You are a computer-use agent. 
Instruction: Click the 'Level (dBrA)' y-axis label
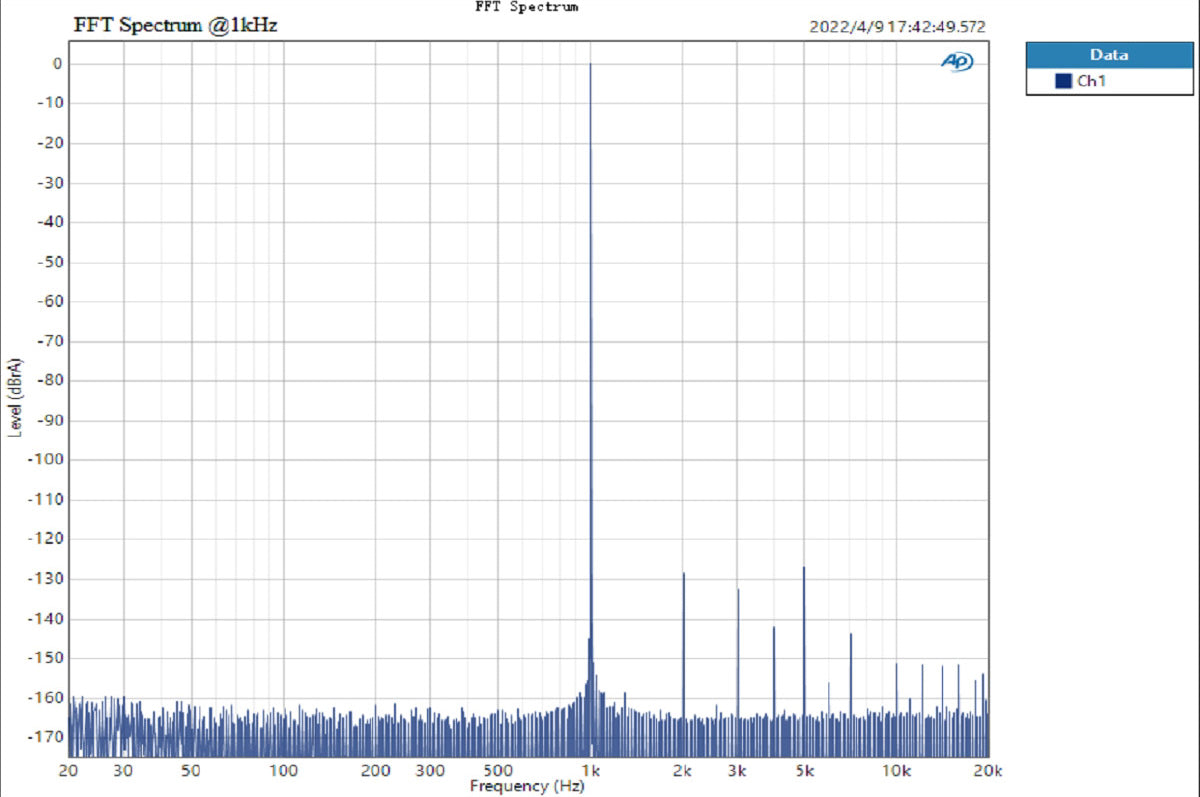[15, 396]
